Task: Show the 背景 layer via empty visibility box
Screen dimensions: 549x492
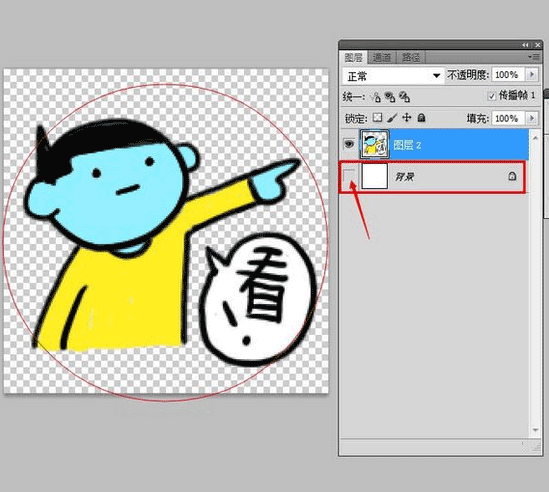Action: coord(349,175)
